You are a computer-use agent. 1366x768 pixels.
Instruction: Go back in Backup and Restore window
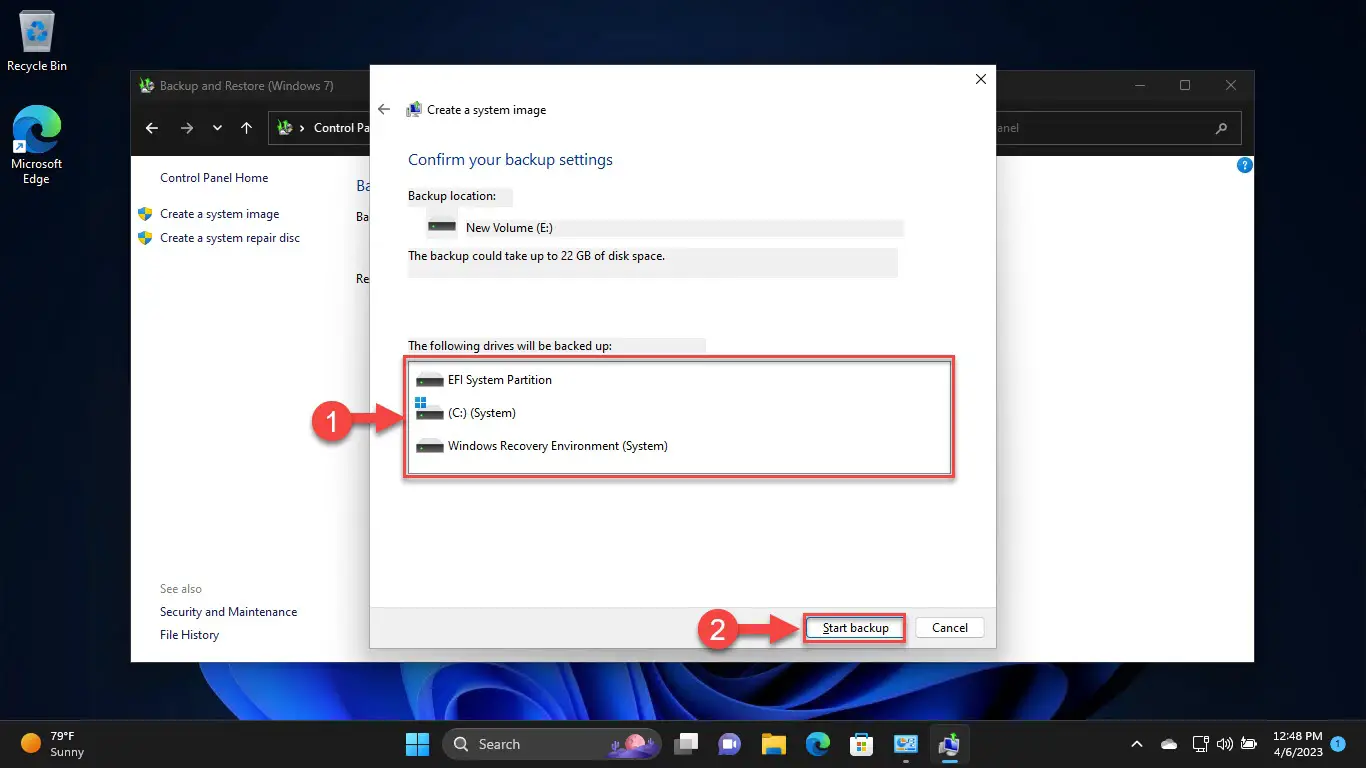[x=152, y=128]
